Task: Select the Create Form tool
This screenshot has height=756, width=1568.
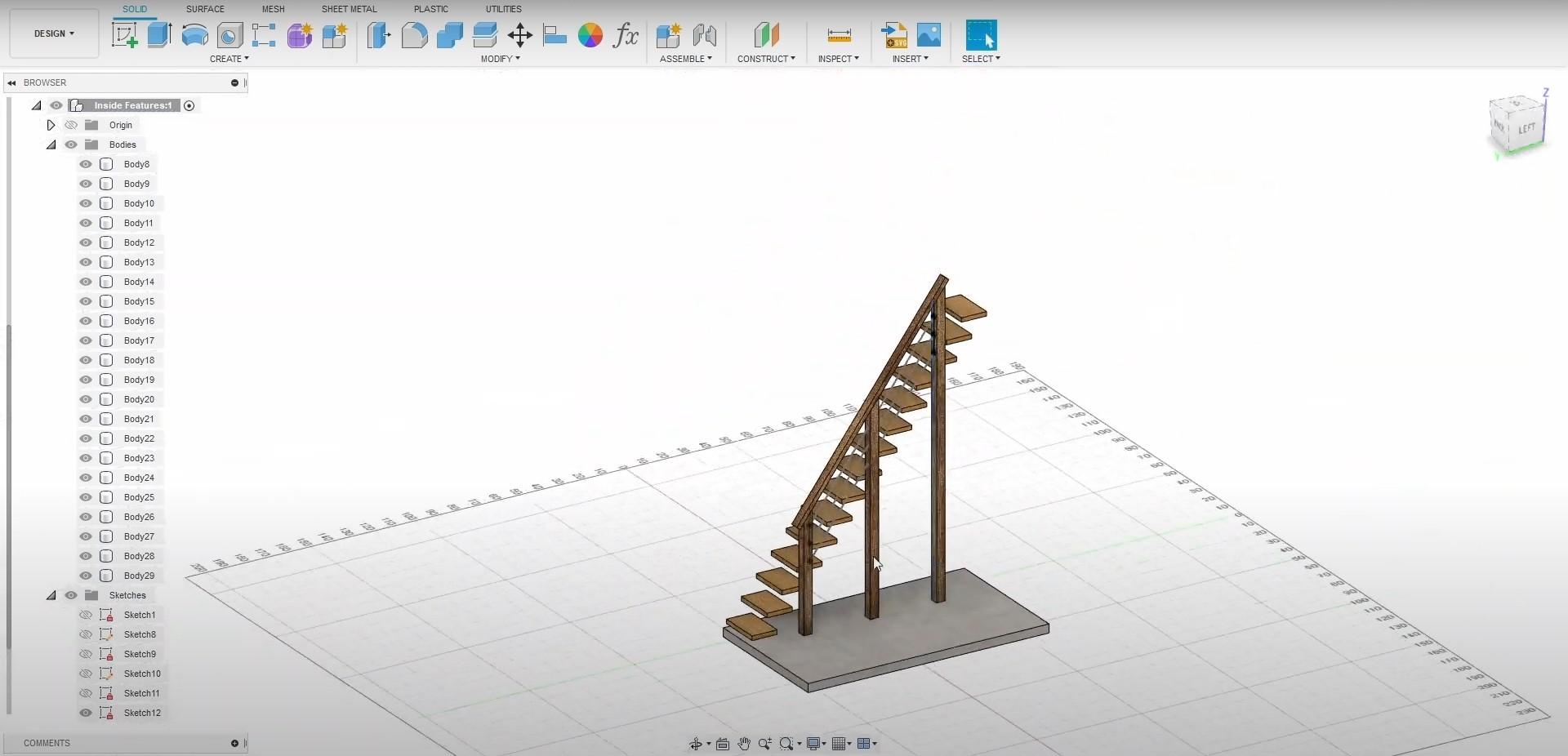Action: (x=299, y=35)
